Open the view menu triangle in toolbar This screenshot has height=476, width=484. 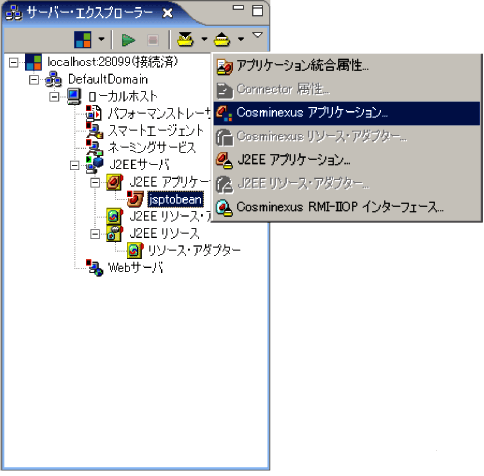pyautogui.click(x=257, y=34)
